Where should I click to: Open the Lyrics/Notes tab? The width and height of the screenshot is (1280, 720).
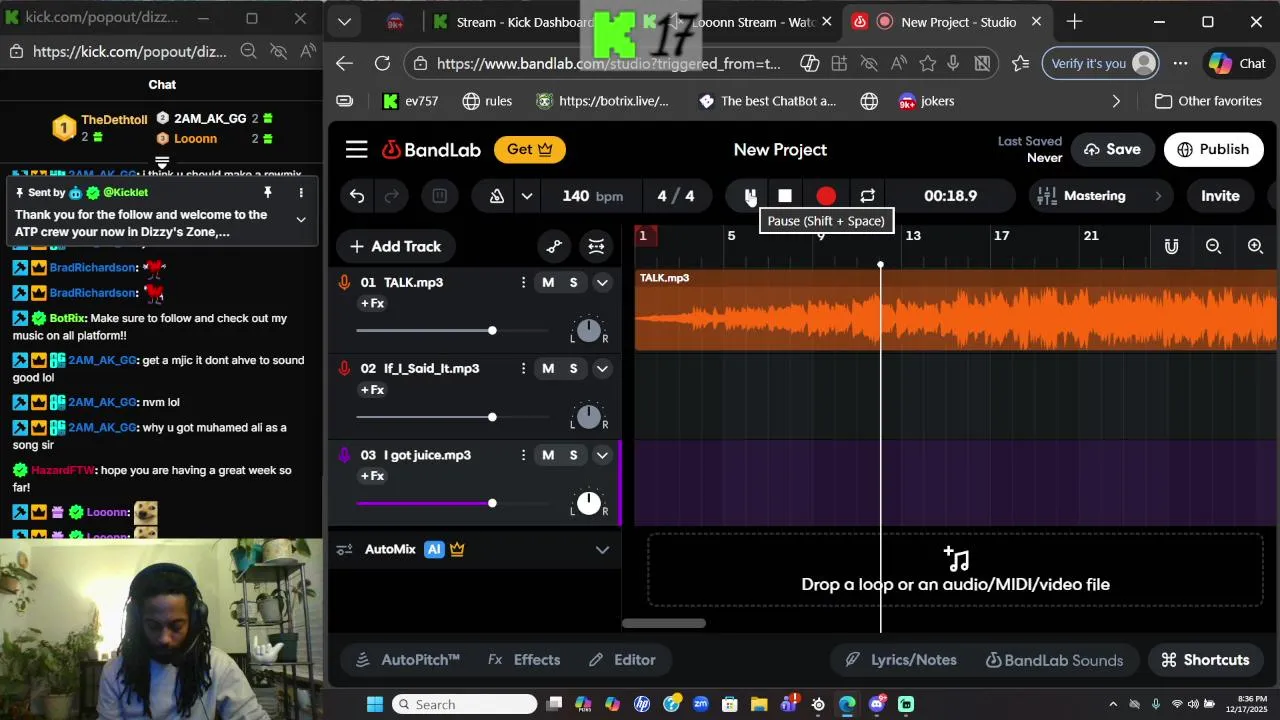coord(900,660)
